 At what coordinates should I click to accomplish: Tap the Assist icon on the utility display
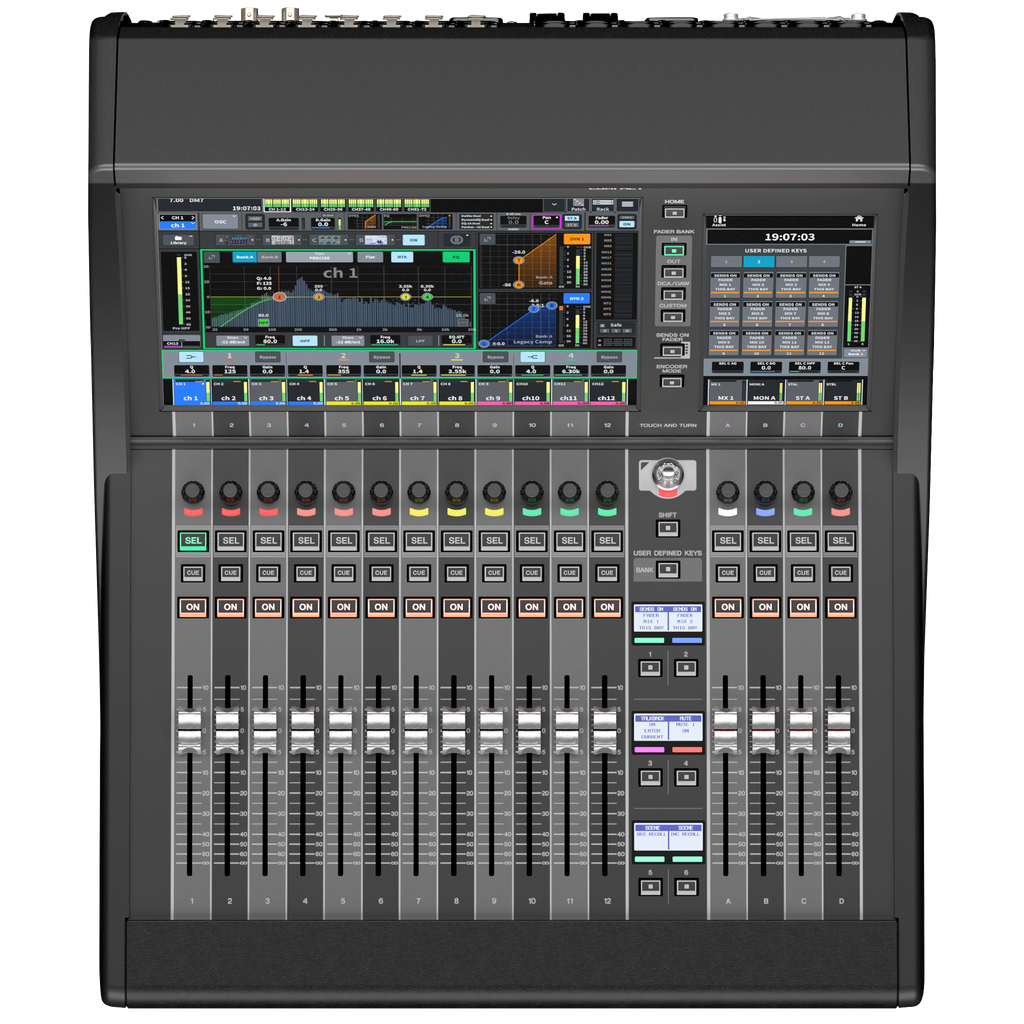719,220
